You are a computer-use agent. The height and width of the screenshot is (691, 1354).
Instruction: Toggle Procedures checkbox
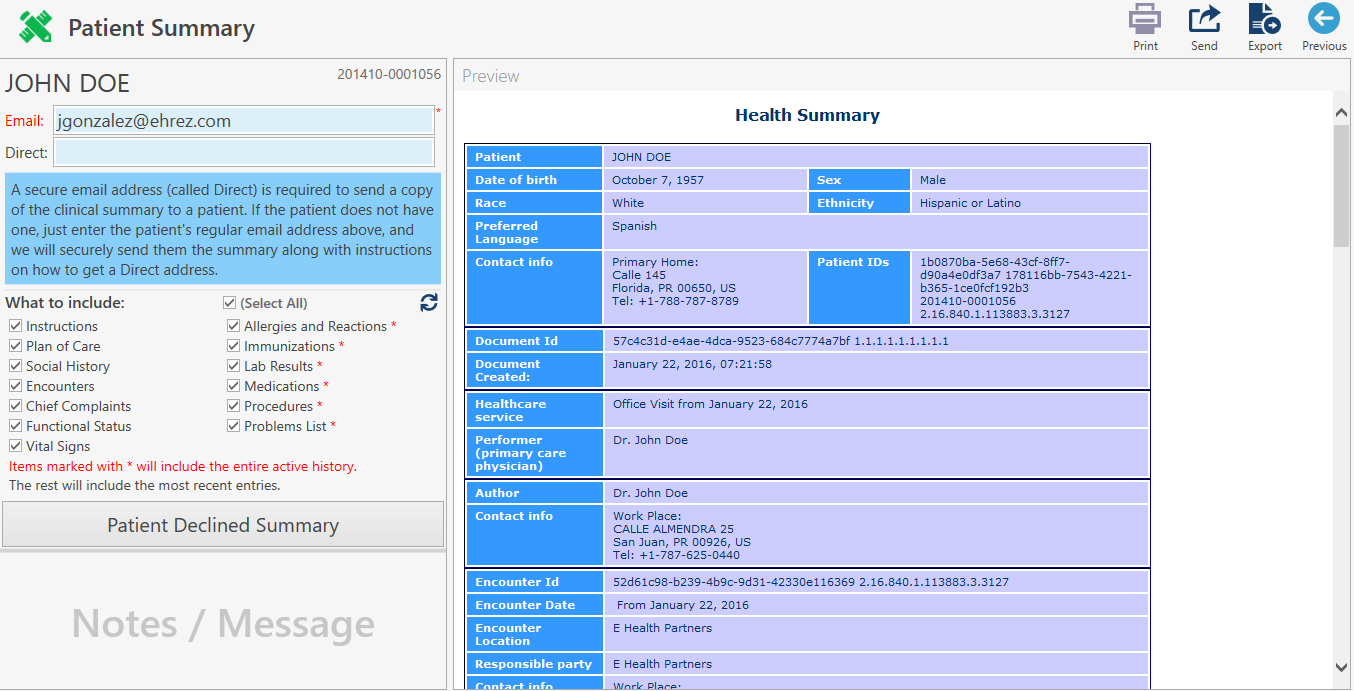click(x=234, y=406)
